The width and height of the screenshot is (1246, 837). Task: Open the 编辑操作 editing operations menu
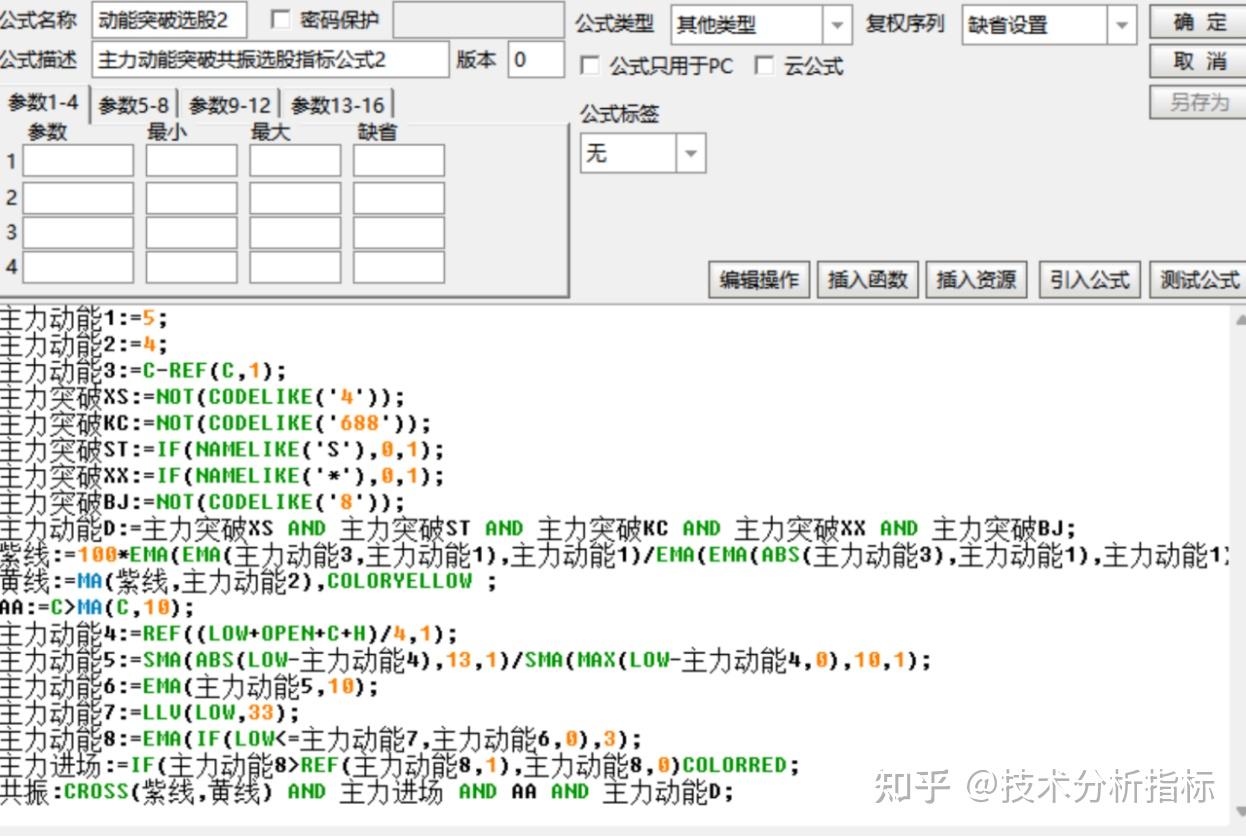pos(758,280)
